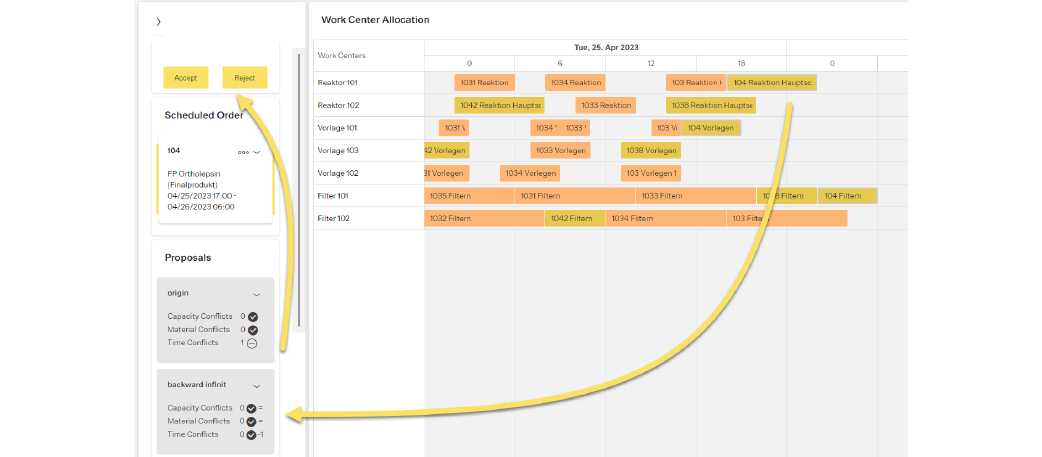Click origin Material Conflicts check icon

[x=253, y=330]
